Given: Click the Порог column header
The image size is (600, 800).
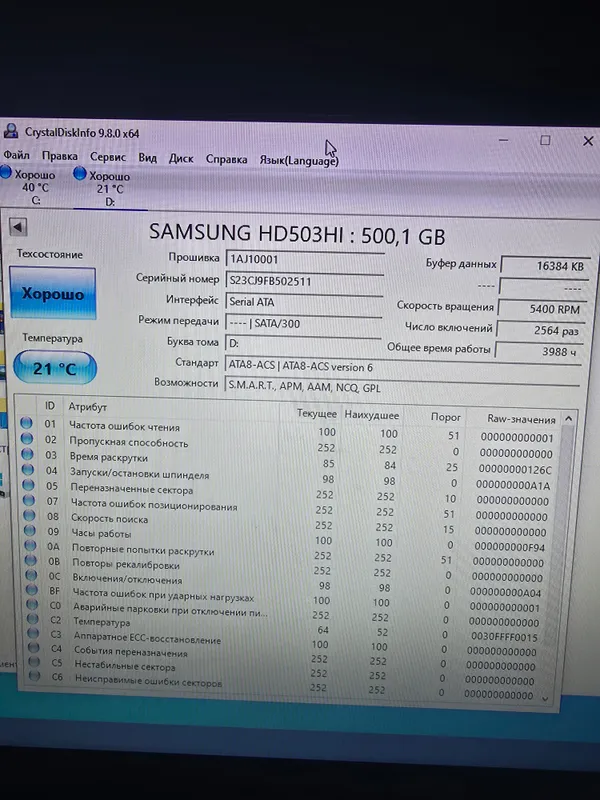Looking at the screenshot, I should tap(446, 417).
